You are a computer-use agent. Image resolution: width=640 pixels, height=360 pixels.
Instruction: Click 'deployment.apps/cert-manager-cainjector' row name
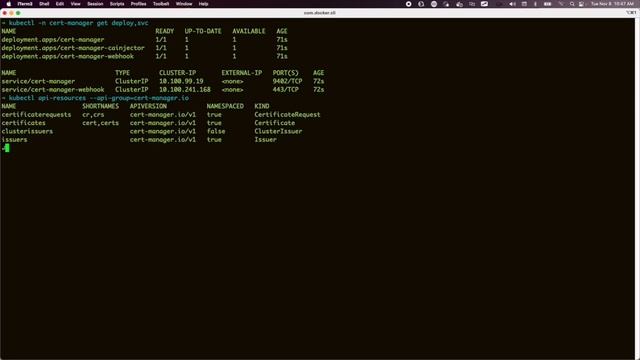pos(73,48)
